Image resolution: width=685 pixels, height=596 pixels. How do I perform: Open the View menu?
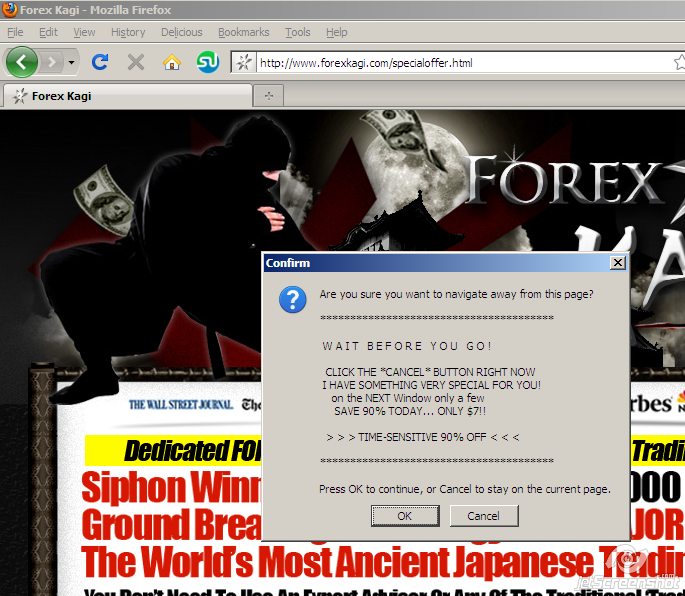84,32
